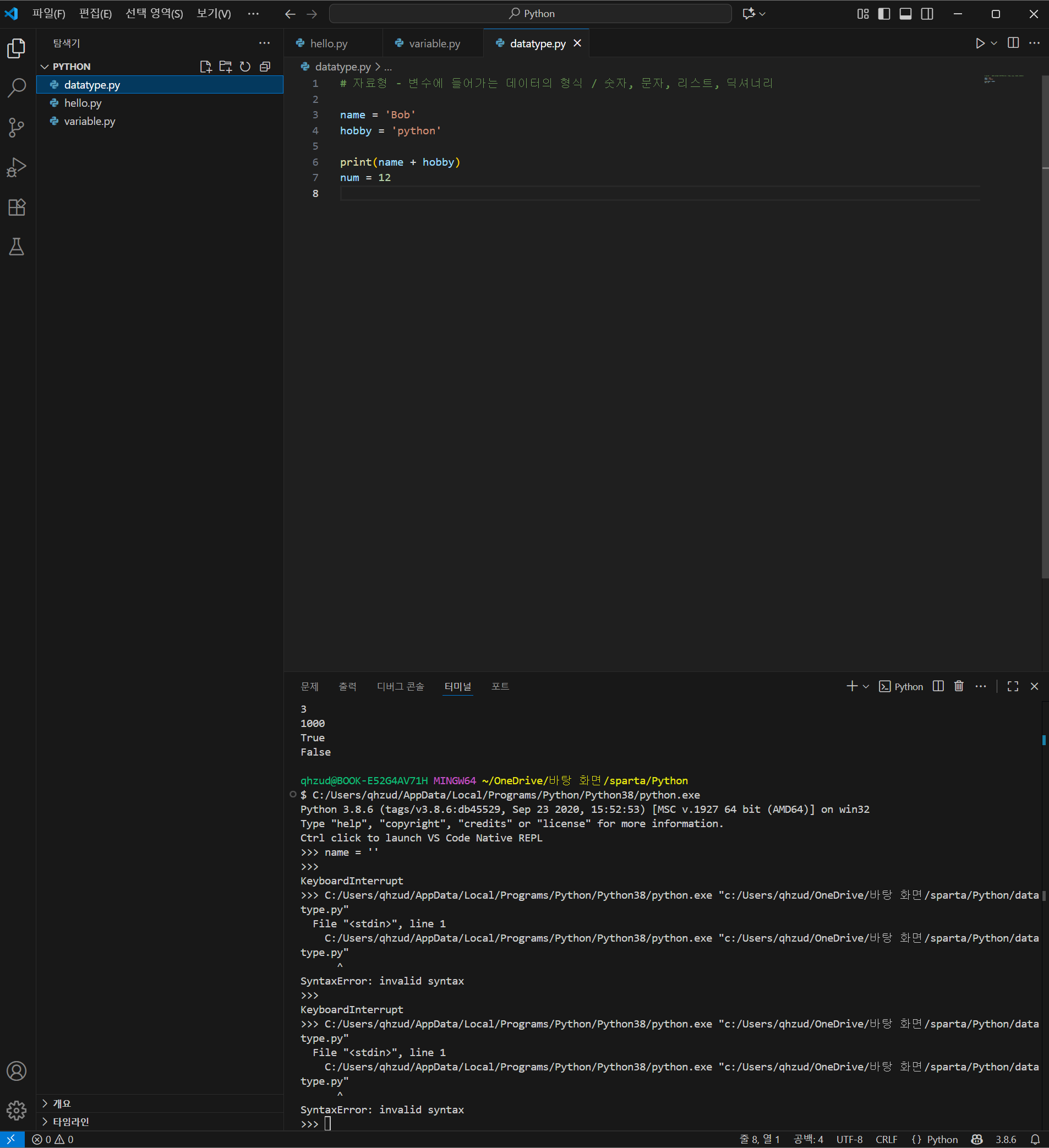Toggle secondary side bar visibility

(927, 14)
